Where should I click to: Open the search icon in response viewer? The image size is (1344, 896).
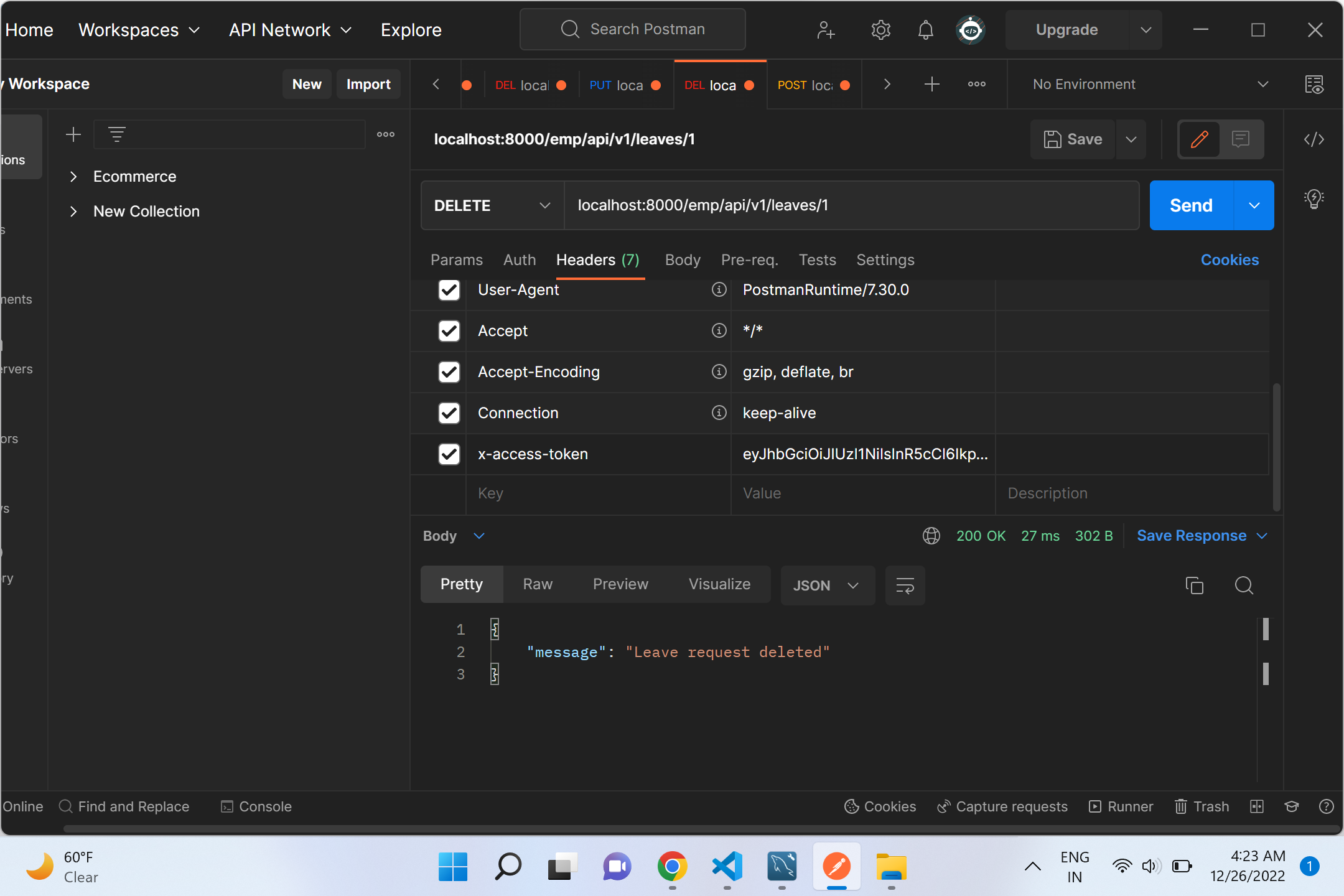[1244, 585]
